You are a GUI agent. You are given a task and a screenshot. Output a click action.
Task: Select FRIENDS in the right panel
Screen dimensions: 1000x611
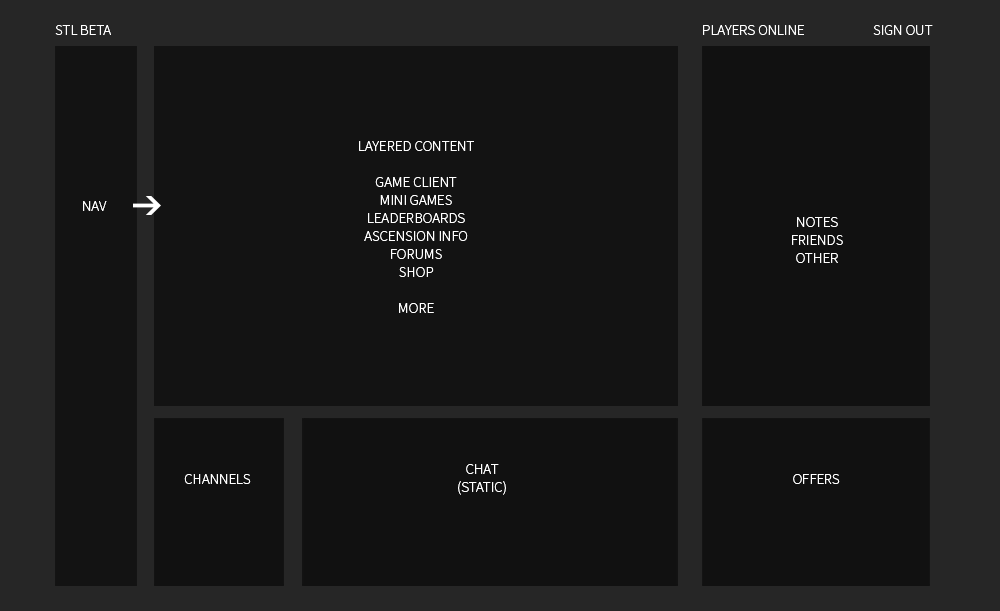pyautogui.click(x=816, y=240)
